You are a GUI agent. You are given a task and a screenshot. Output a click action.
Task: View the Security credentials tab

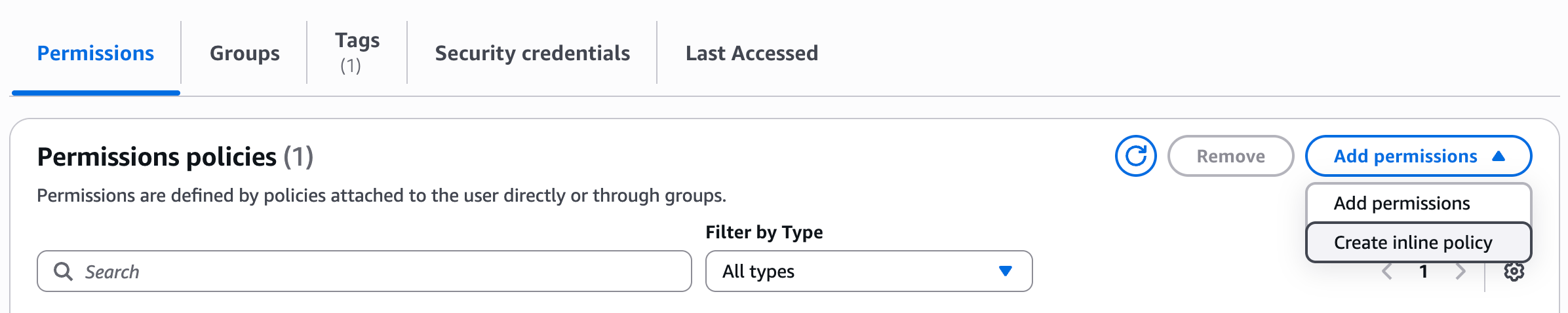(x=532, y=53)
